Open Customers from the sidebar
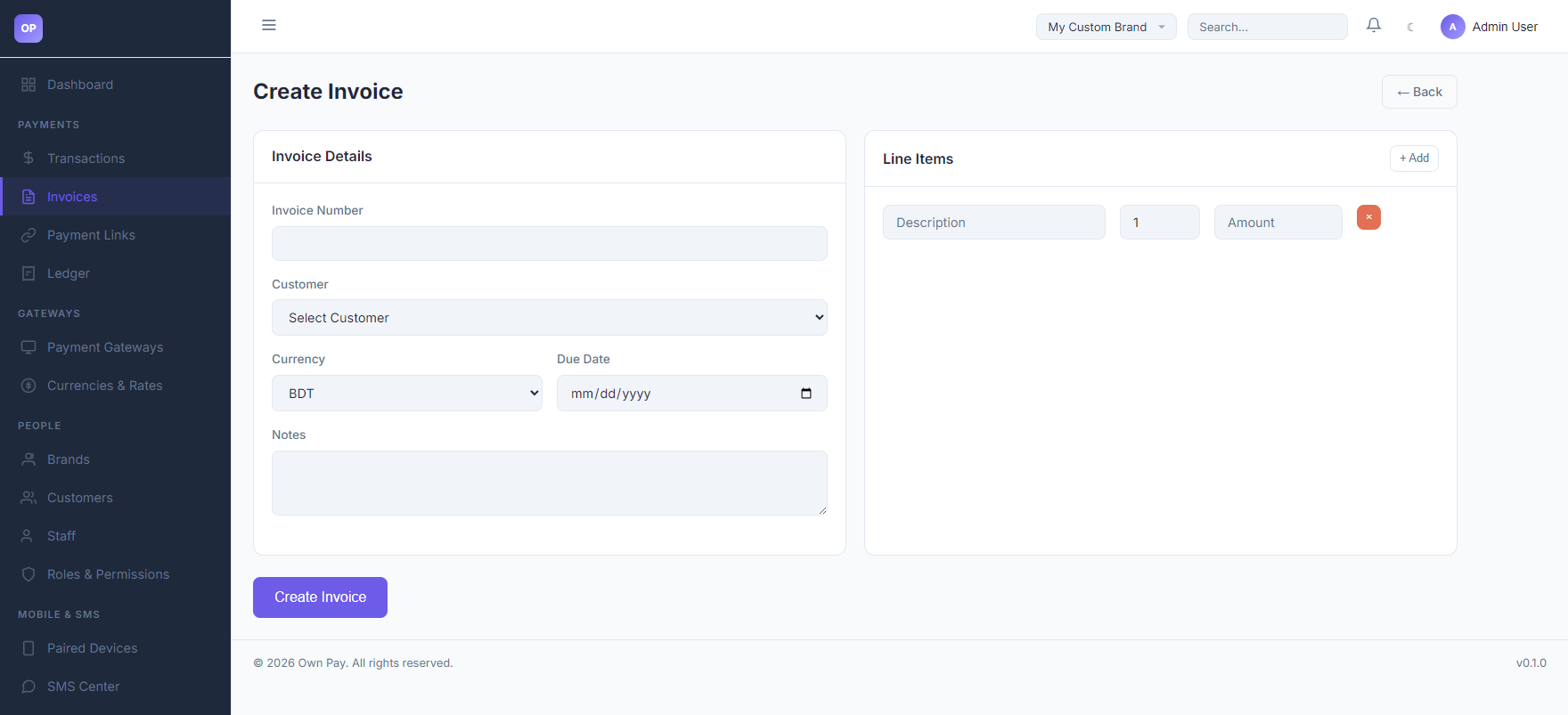The image size is (1568, 715). [x=116, y=498]
